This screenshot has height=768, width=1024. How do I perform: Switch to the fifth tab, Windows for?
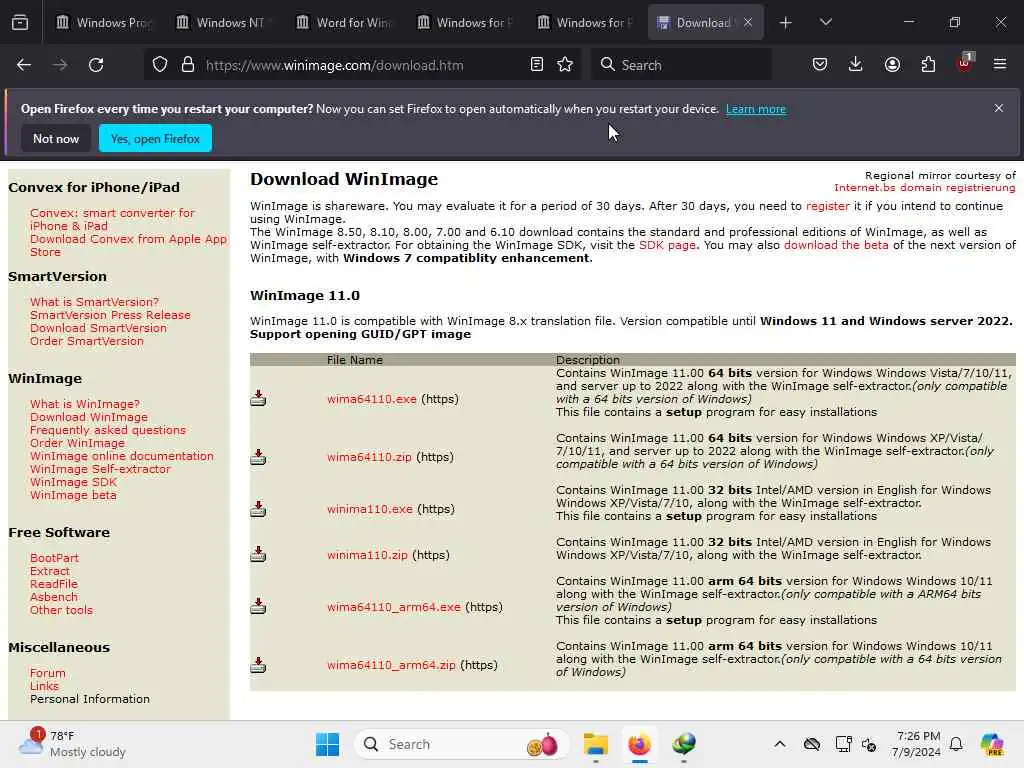click(x=584, y=23)
